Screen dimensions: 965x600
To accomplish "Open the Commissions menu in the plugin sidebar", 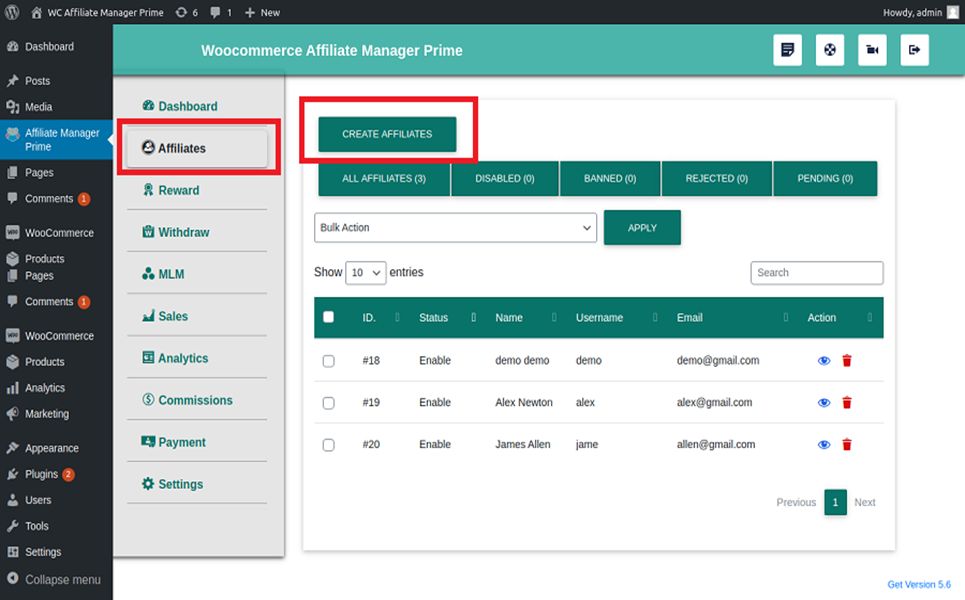I will [195, 400].
